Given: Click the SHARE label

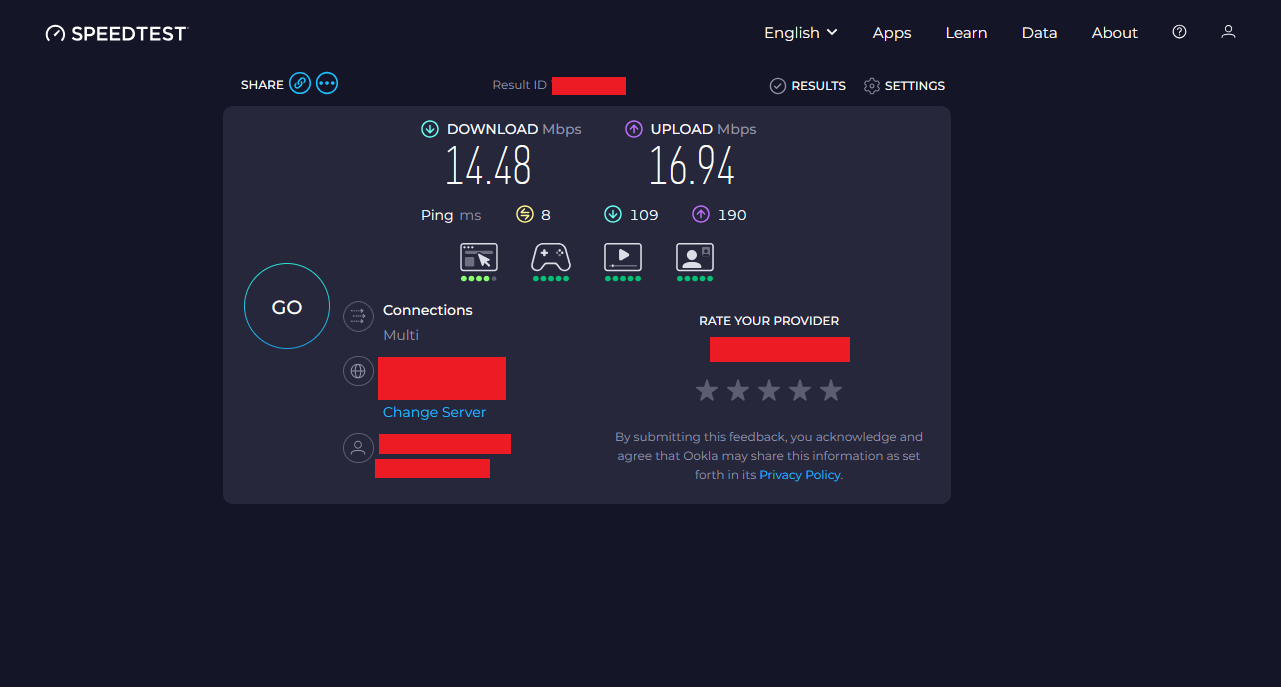Looking at the screenshot, I should point(262,85).
